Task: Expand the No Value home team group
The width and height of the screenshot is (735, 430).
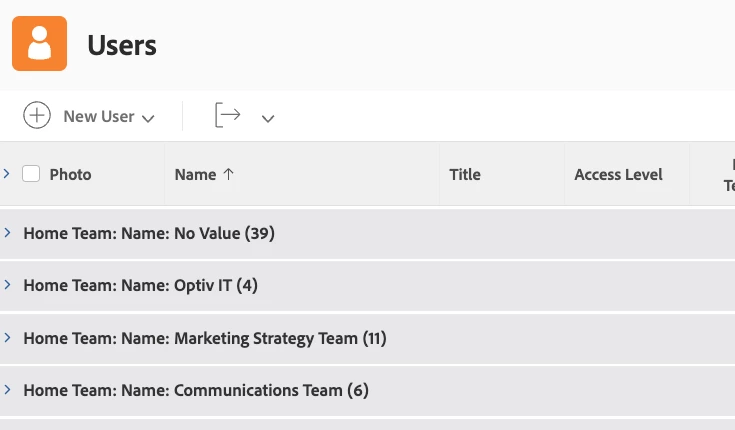Action: pyautogui.click(x=7, y=233)
